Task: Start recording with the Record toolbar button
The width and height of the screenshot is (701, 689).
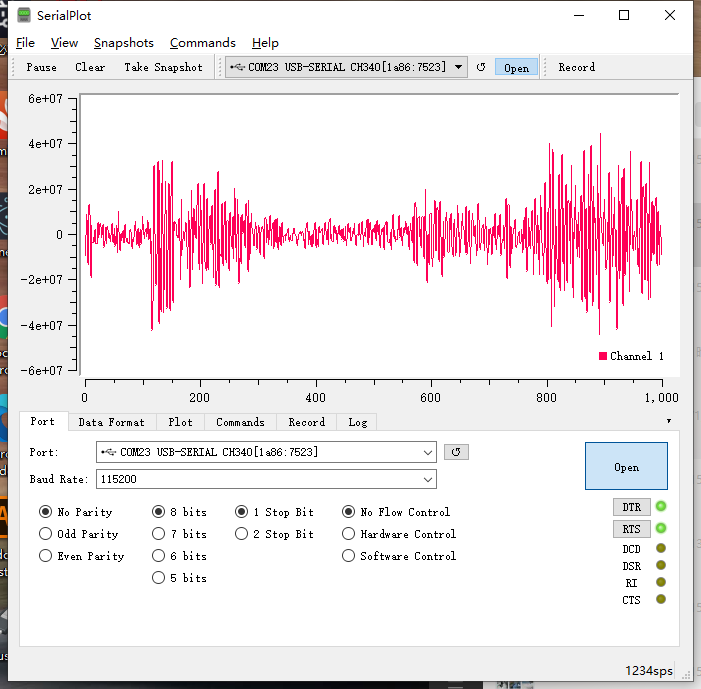Action: [576, 67]
